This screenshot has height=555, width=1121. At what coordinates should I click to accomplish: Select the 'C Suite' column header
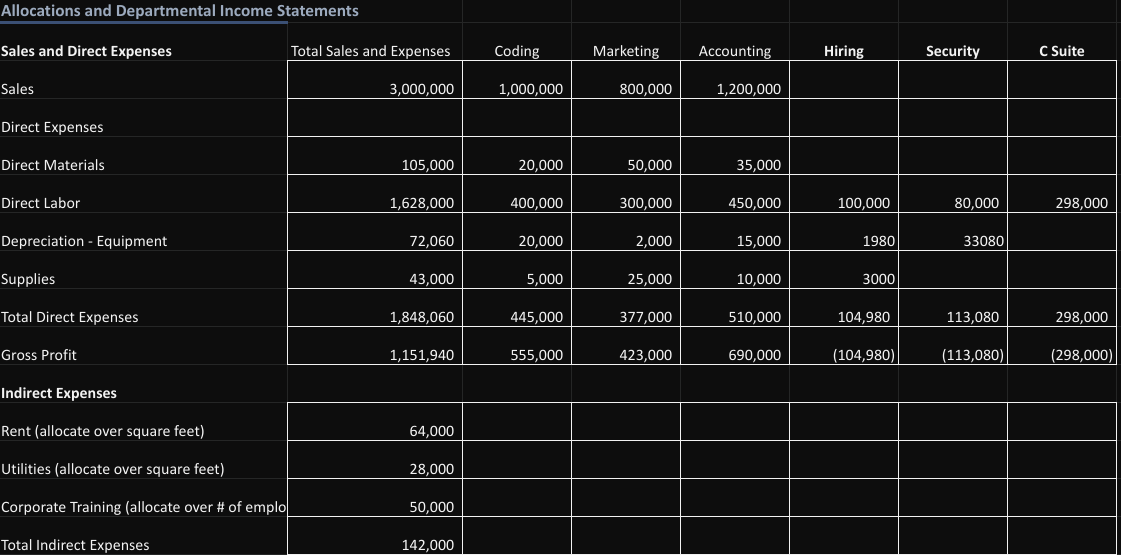1062,51
